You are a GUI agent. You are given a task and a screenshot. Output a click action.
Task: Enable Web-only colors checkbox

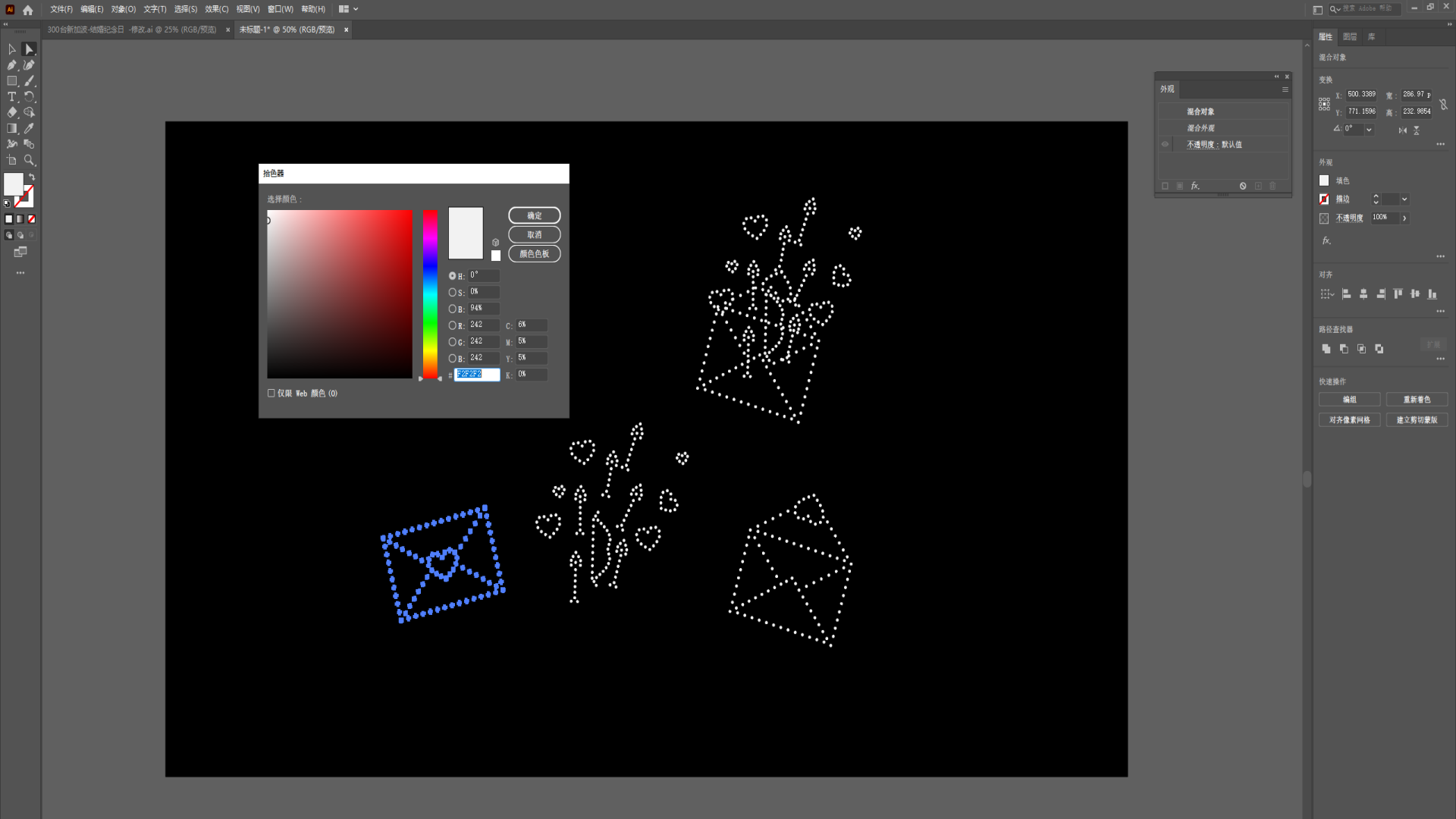pyautogui.click(x=271, y=393)
